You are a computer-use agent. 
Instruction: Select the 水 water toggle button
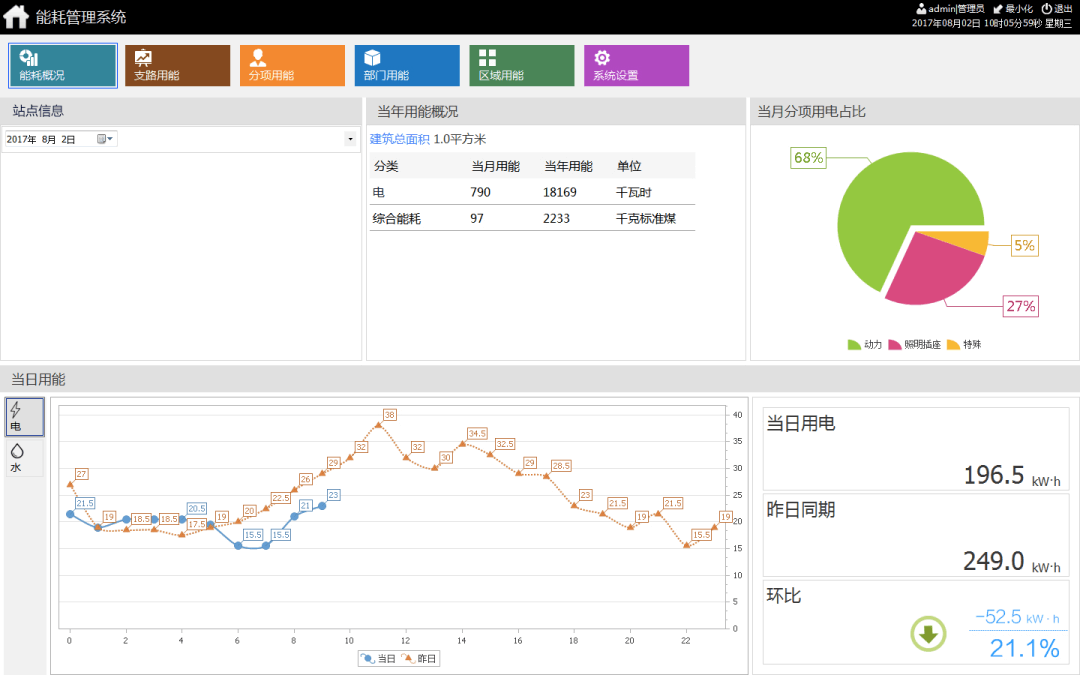pyautogui.click(x=25, y=457)
